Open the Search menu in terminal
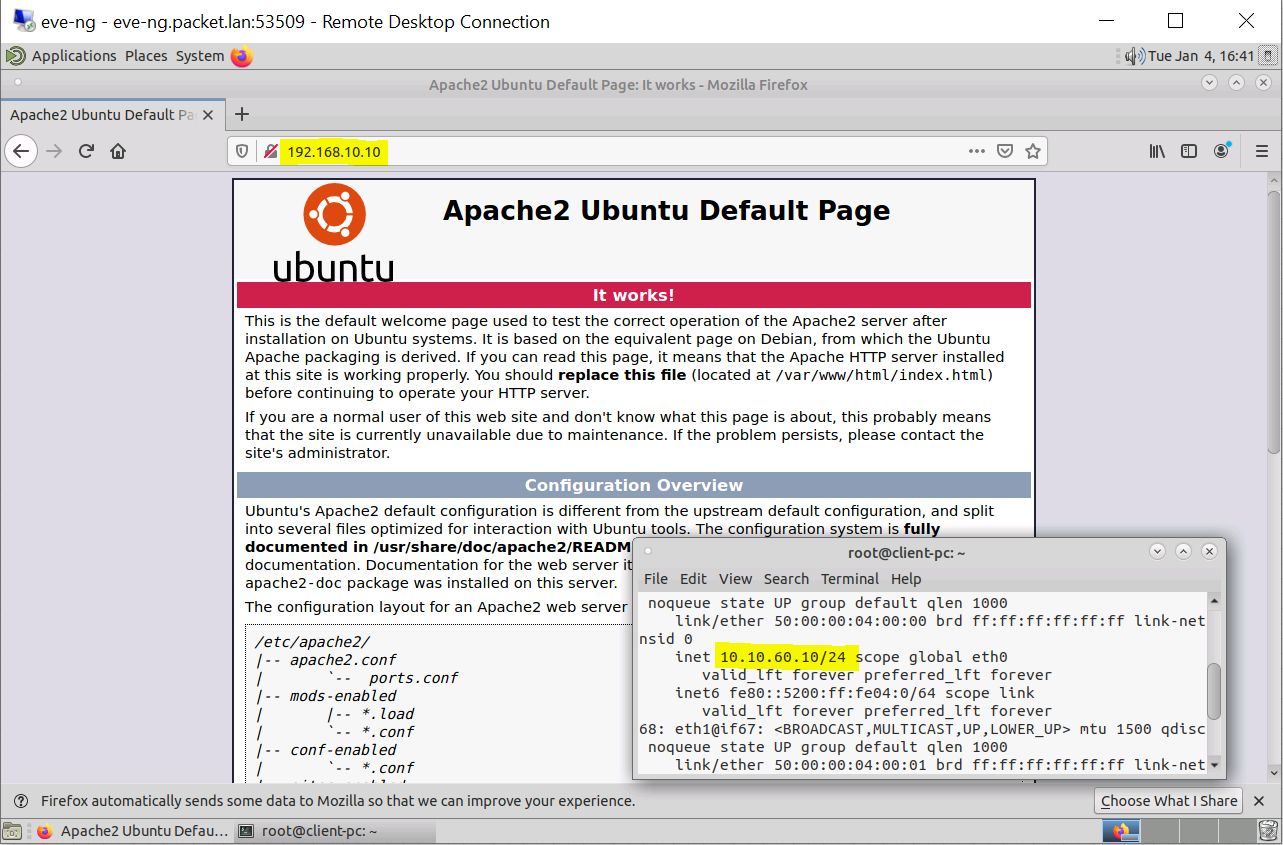This screenshot has width=1283, height=845. click(786, 579)
